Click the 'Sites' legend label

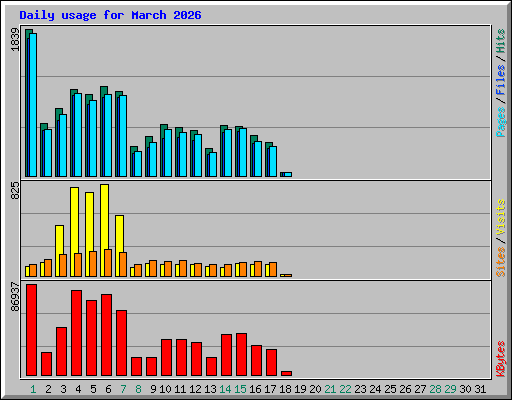point(501,262)
